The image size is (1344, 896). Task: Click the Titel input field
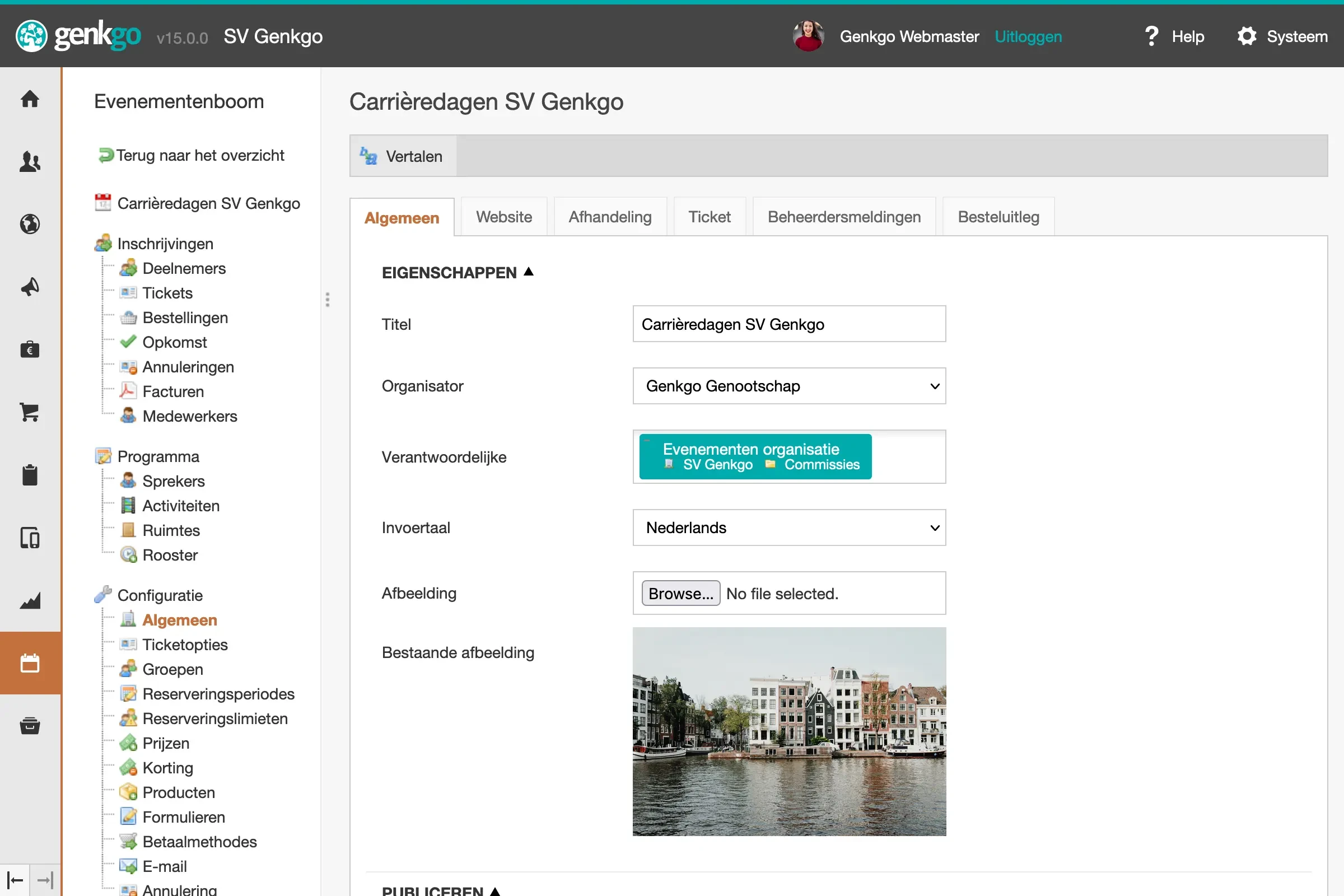click(x=788, y=324)
